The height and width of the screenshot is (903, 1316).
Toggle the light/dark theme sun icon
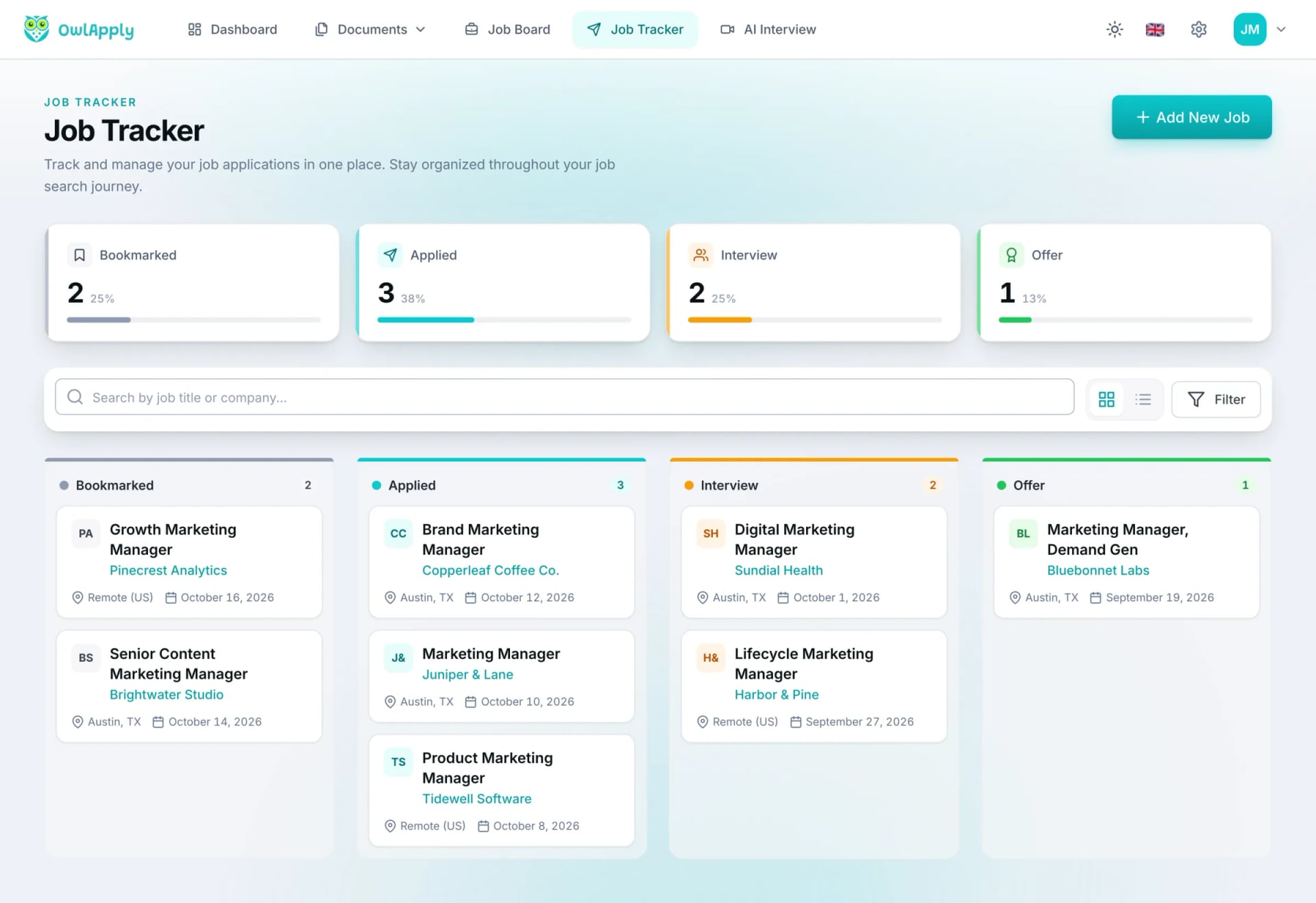[1114, 29]
